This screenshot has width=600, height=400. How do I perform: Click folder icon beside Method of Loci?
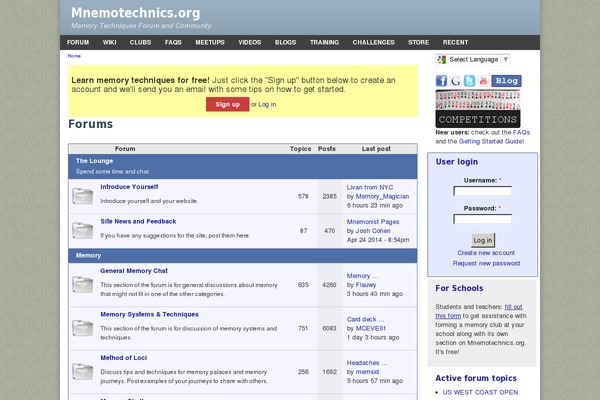[83, 372]
